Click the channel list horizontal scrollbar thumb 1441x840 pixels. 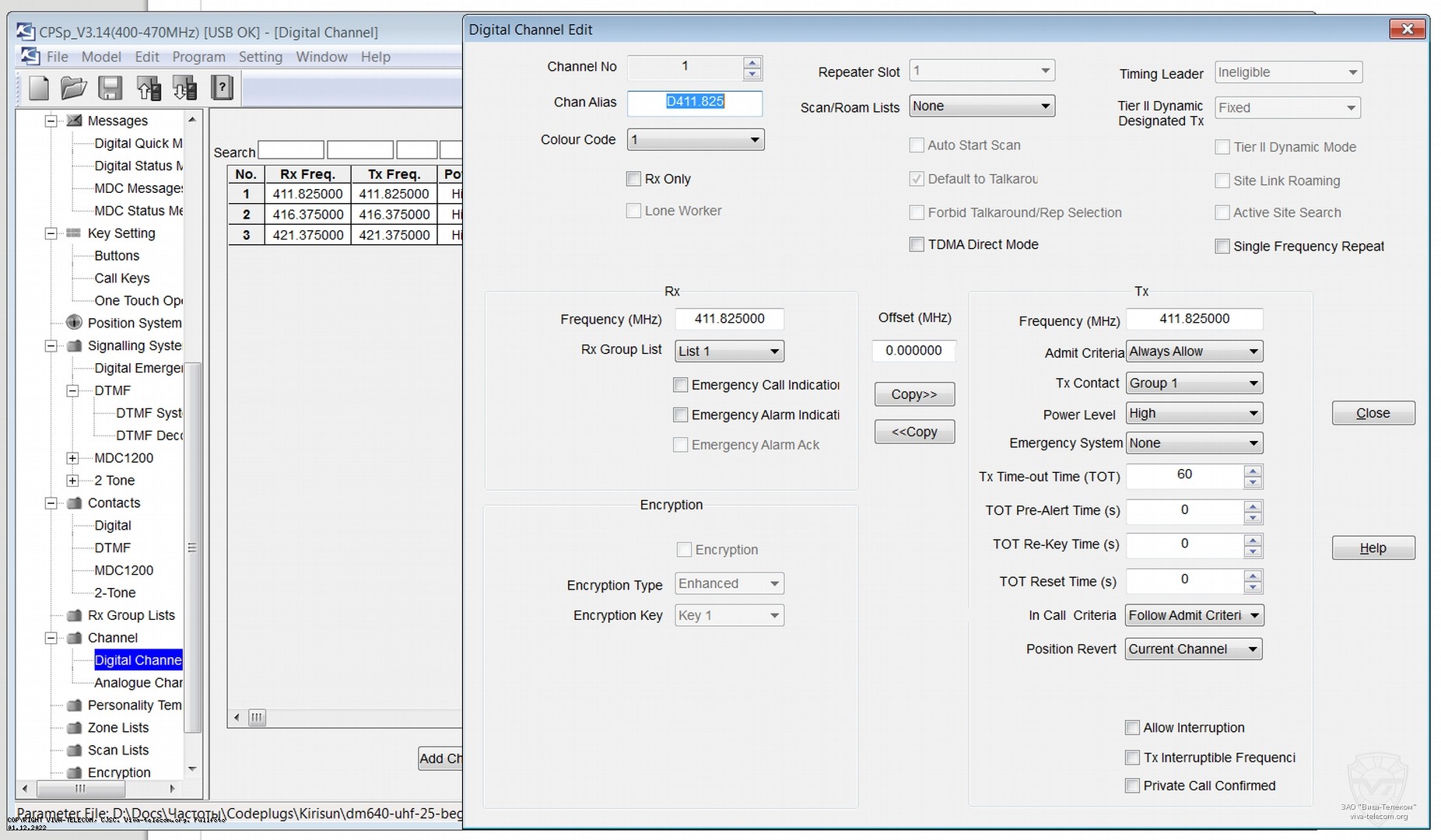click(x=257, y=718)
